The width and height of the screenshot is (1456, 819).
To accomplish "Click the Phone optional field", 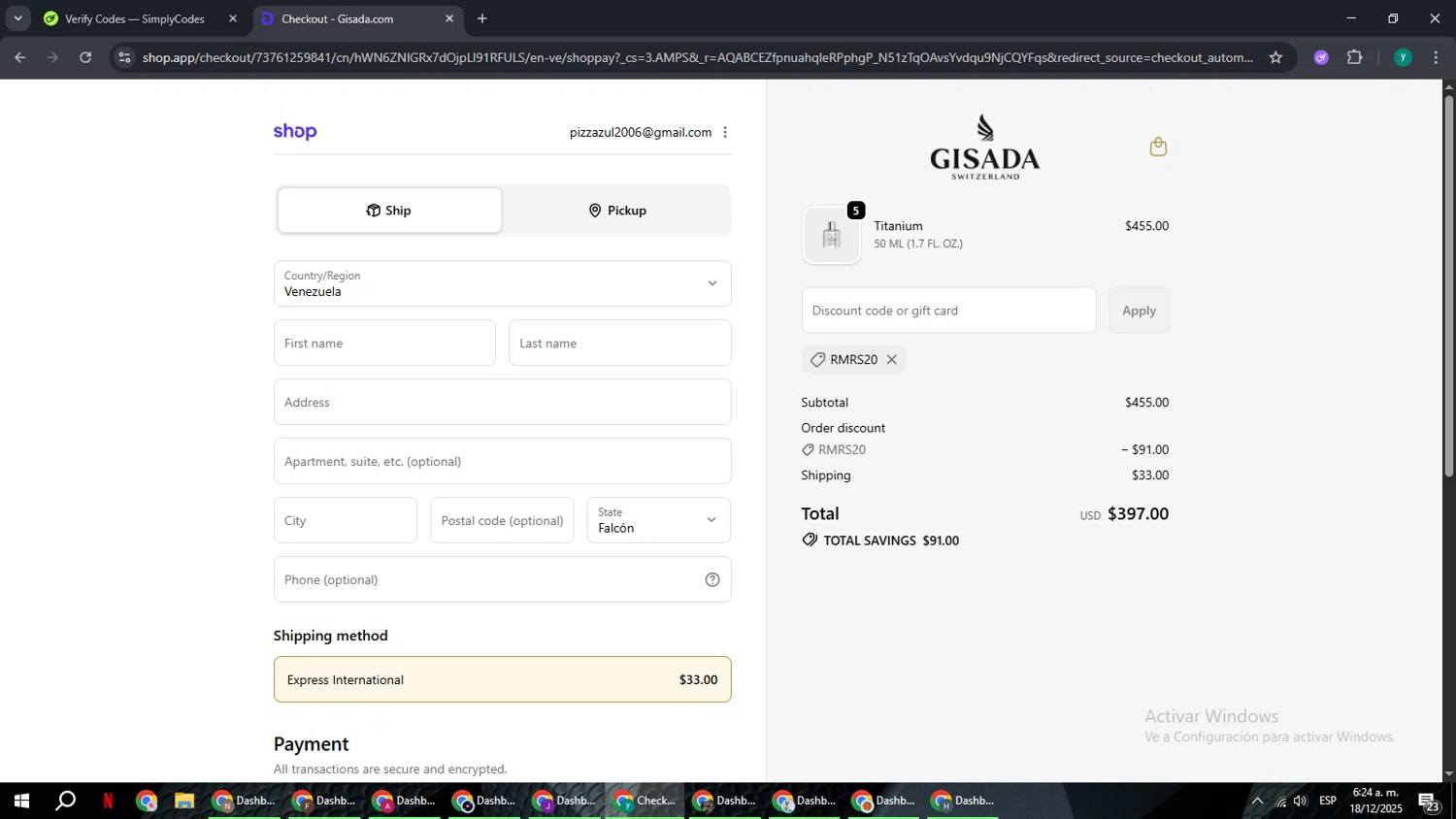I will [502, 579].
